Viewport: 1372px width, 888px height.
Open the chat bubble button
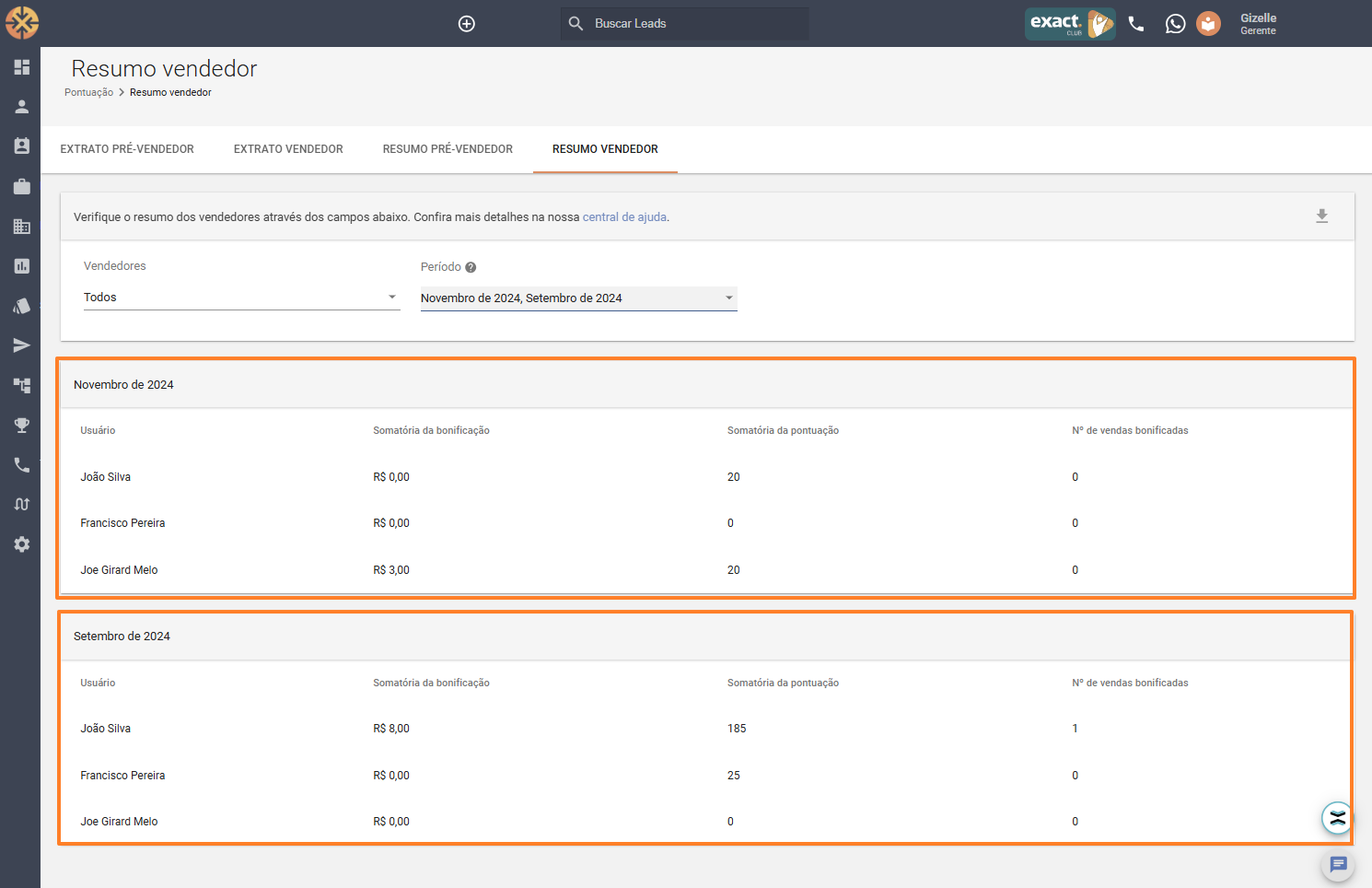1339,864
